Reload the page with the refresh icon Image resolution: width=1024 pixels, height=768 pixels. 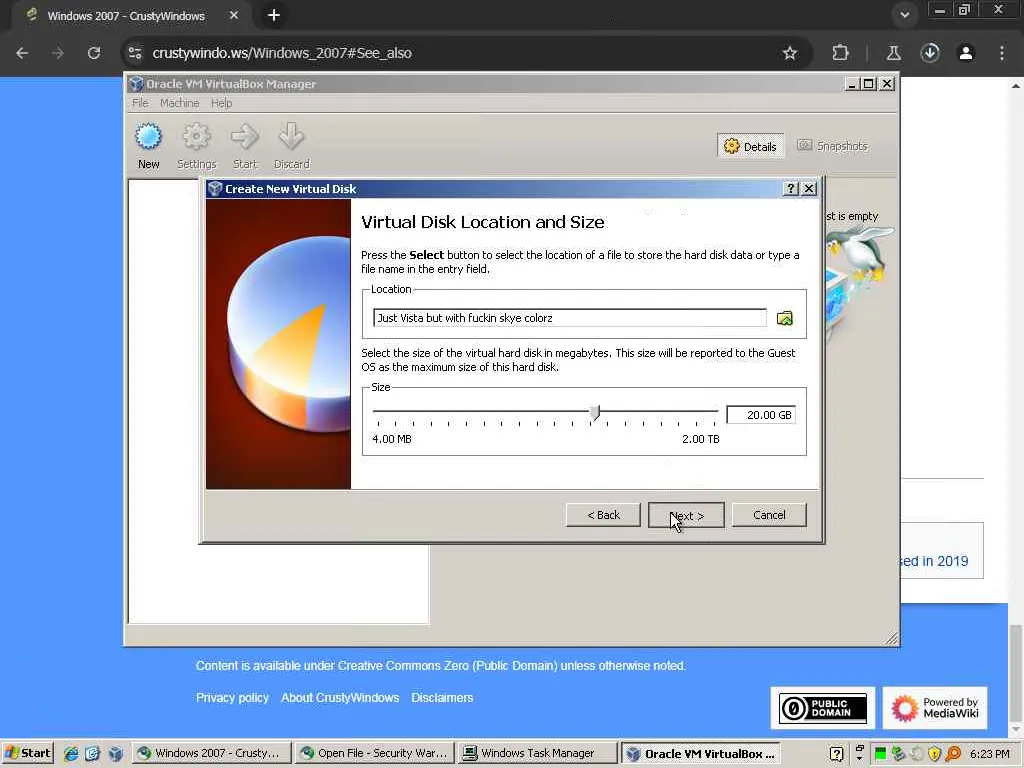(94, 53)
